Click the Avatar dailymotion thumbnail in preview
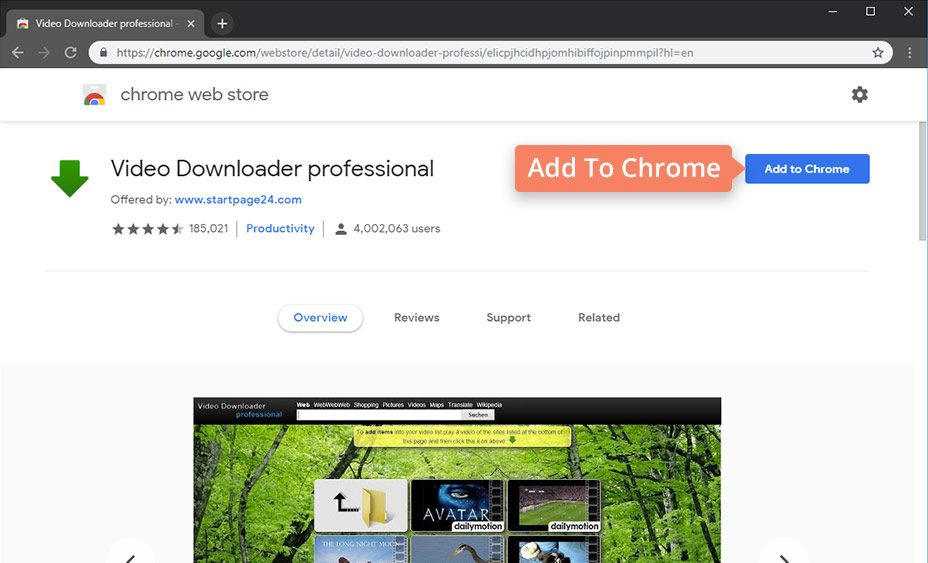928x563 pixels. pyautogui.click(x=457, y=505)
